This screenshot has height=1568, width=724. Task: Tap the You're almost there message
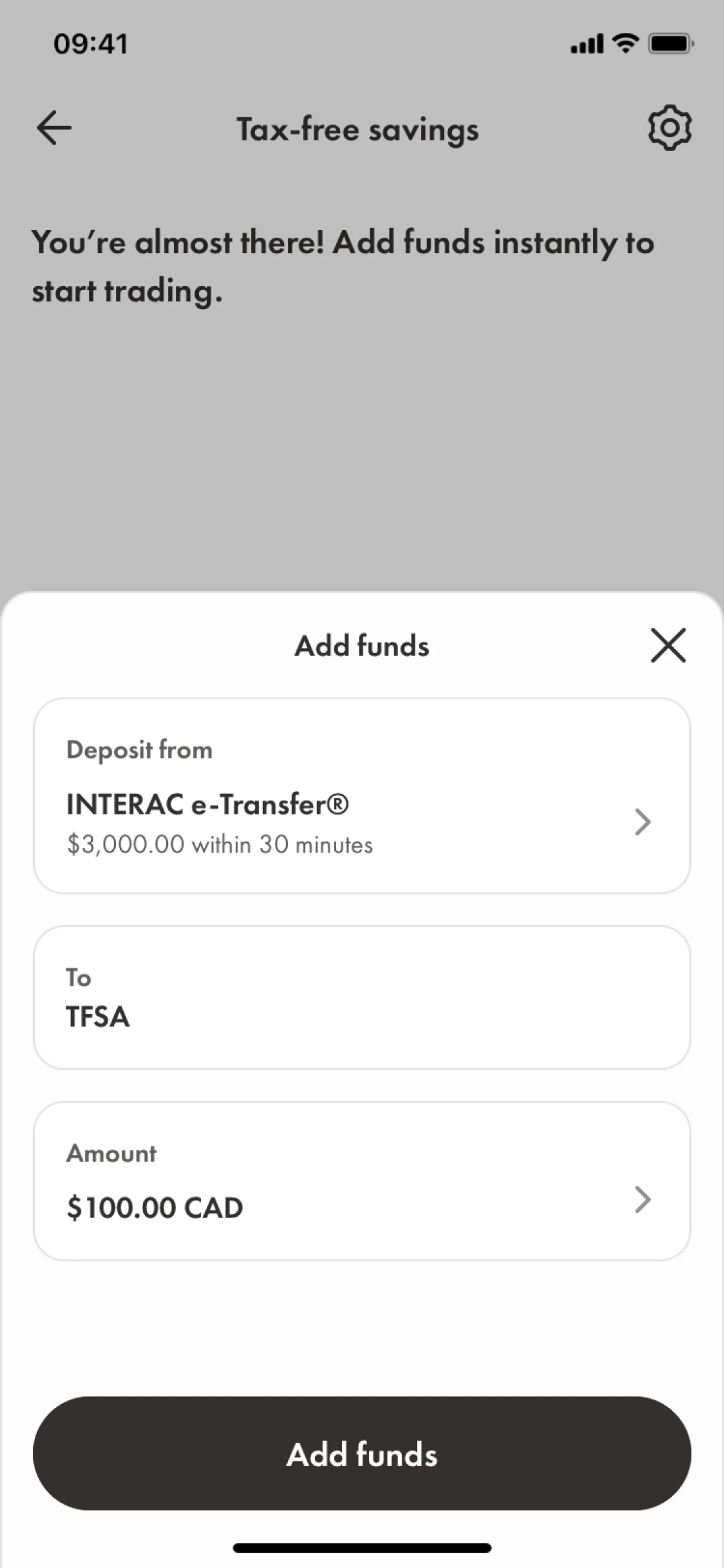342,266
